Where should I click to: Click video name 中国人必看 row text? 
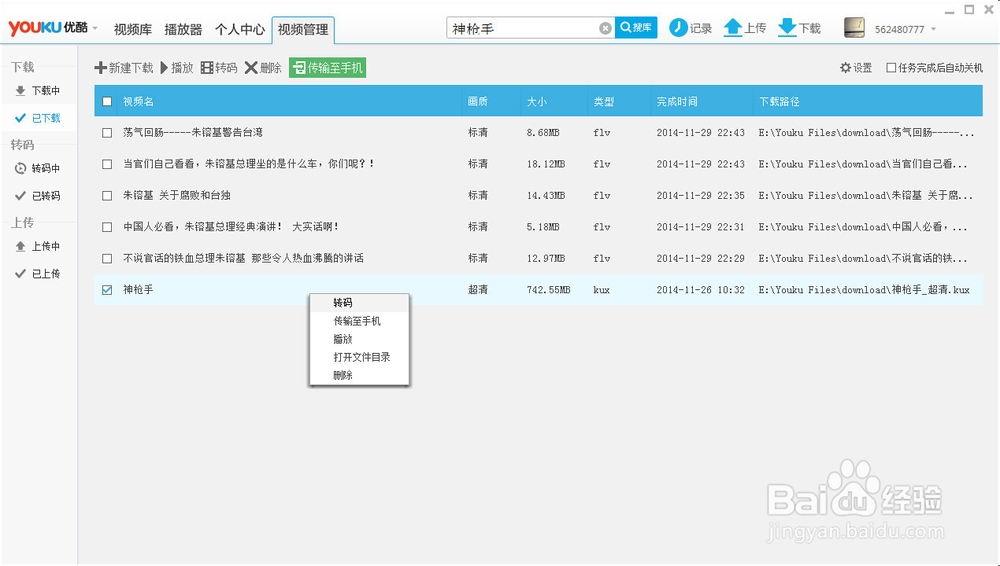click(231, 227)
